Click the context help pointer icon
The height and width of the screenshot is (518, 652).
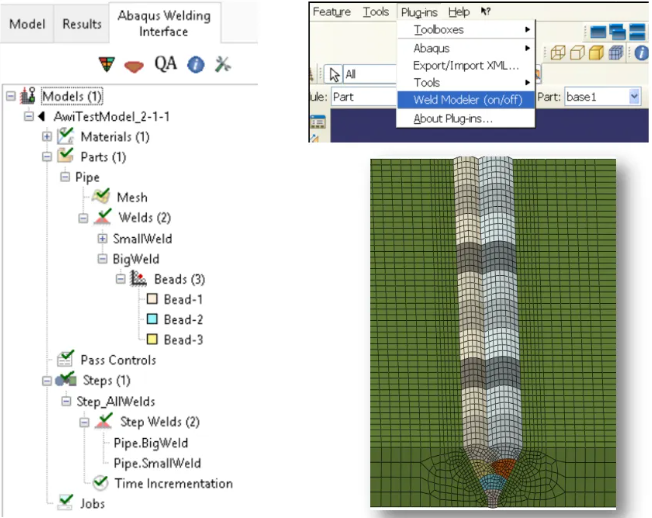[x=485, y=12]
